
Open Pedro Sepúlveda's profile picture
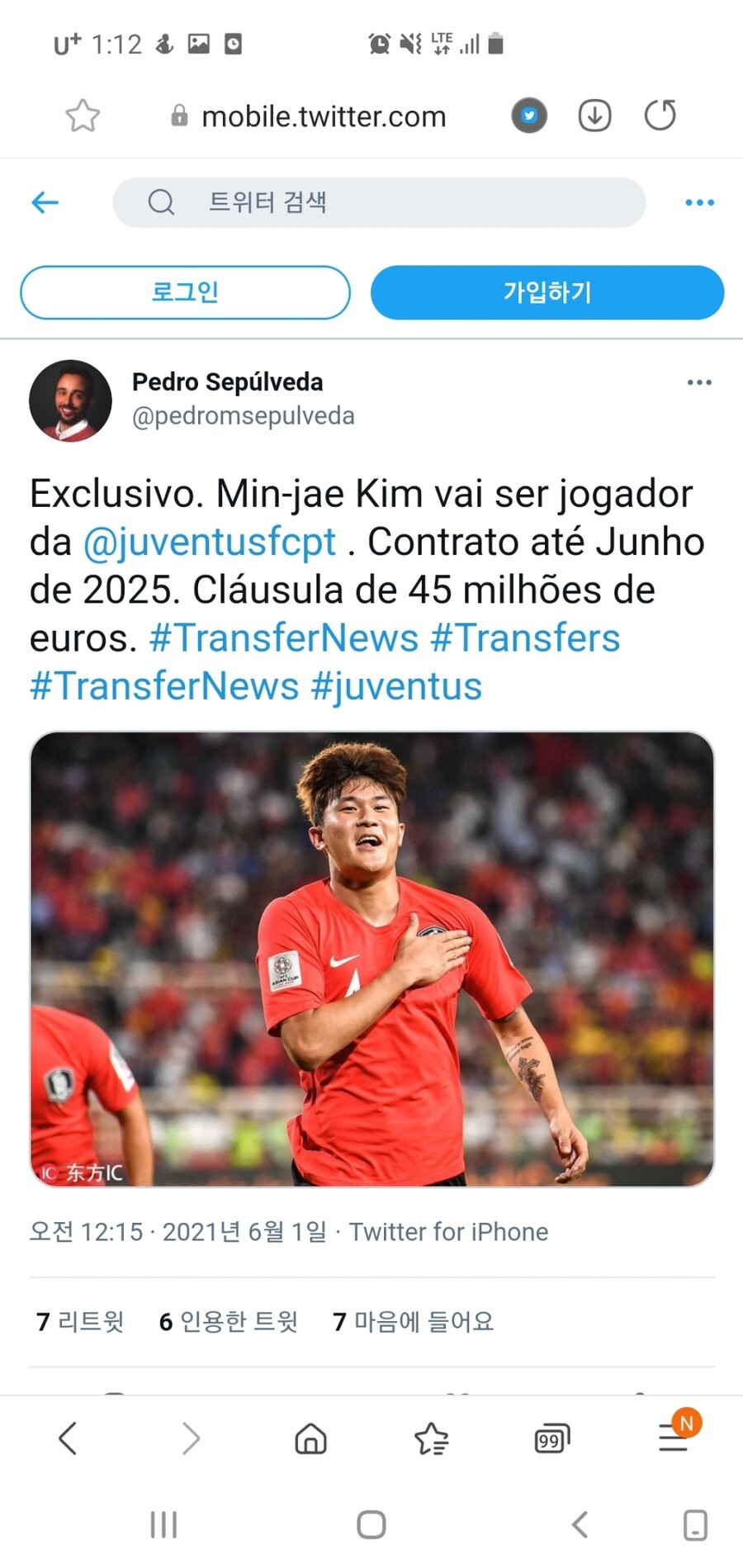(70, 400)
